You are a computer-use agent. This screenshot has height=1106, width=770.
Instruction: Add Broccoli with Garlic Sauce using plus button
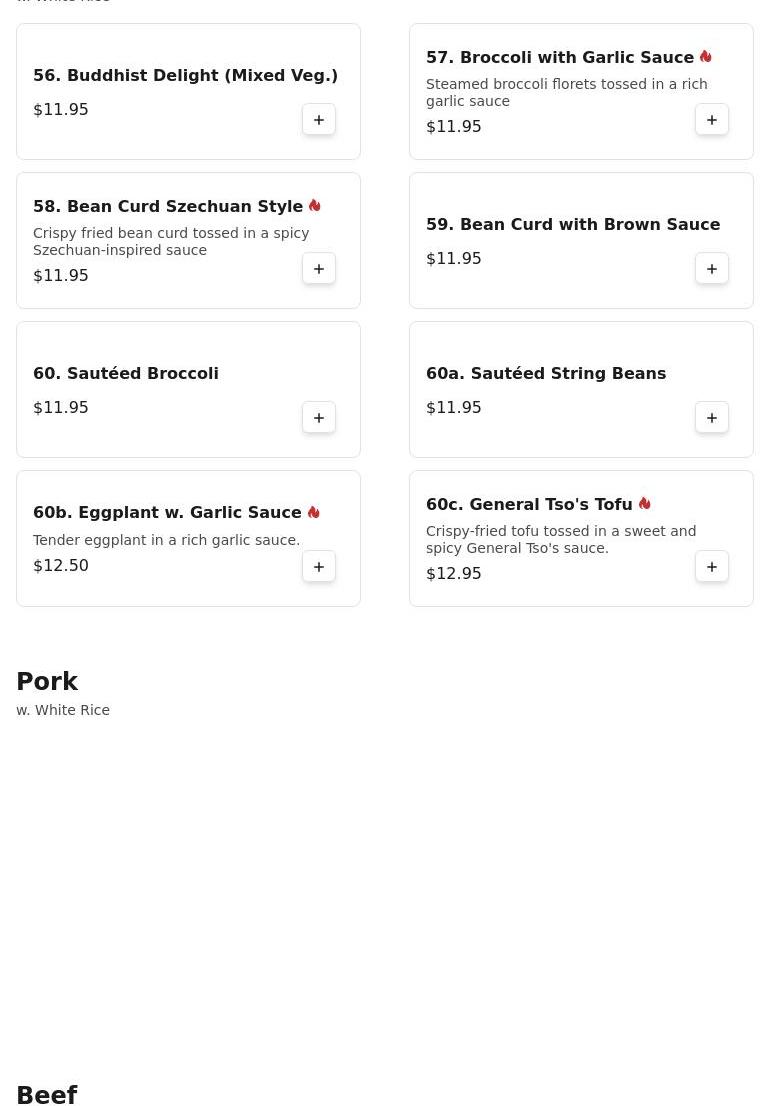(711, 120)
